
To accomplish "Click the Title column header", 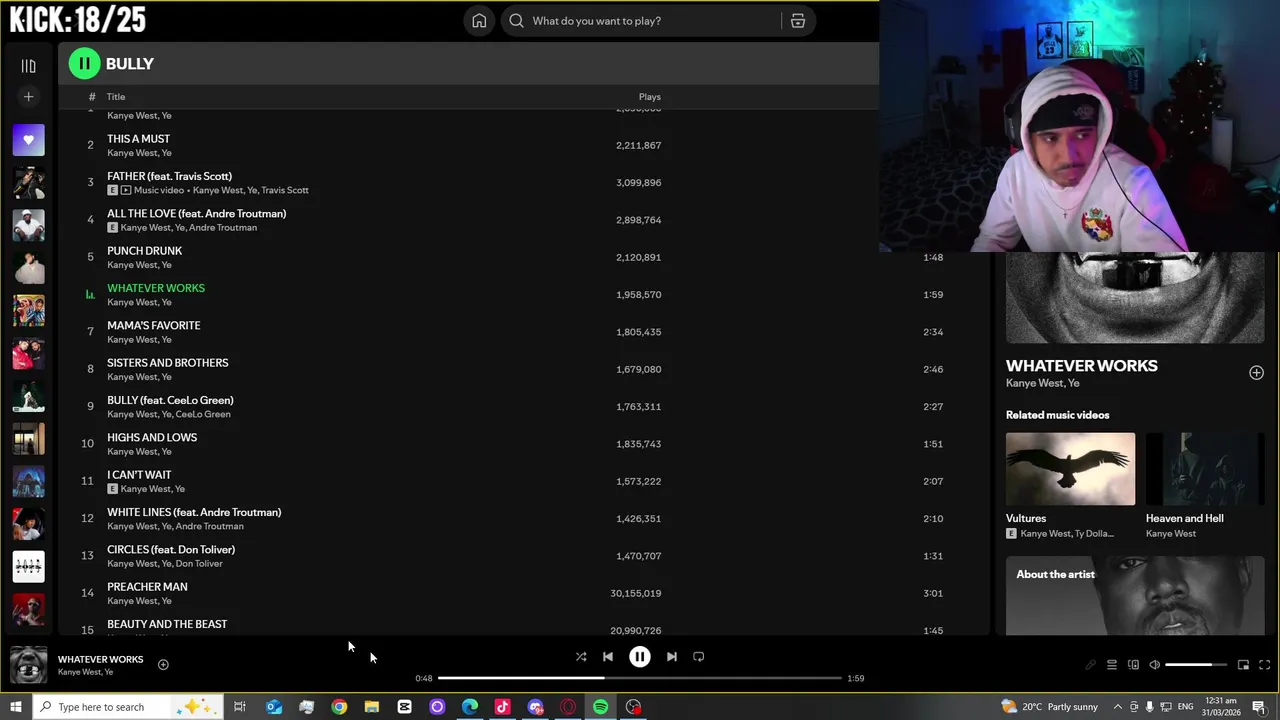I will point(116,97).
